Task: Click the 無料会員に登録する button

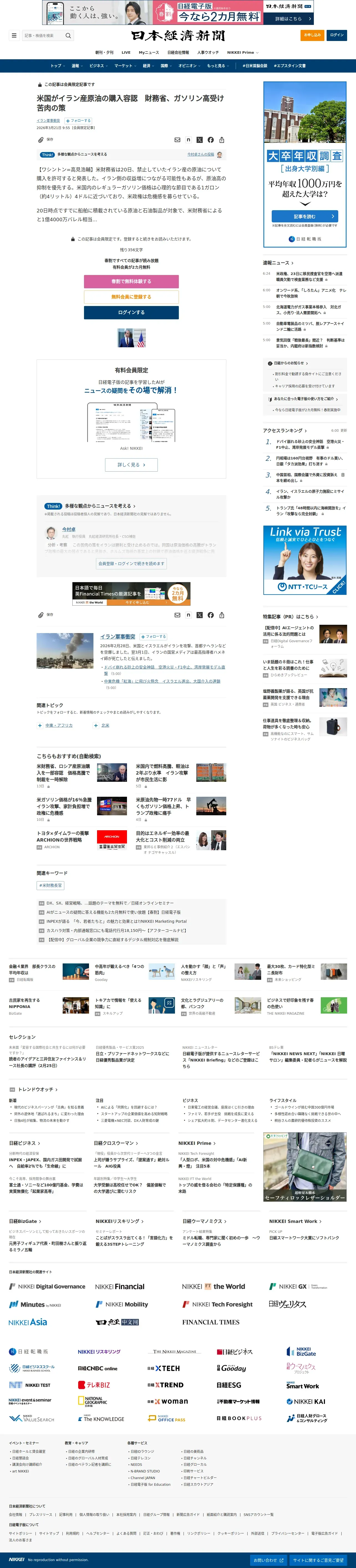Action: tap(131, 297)
